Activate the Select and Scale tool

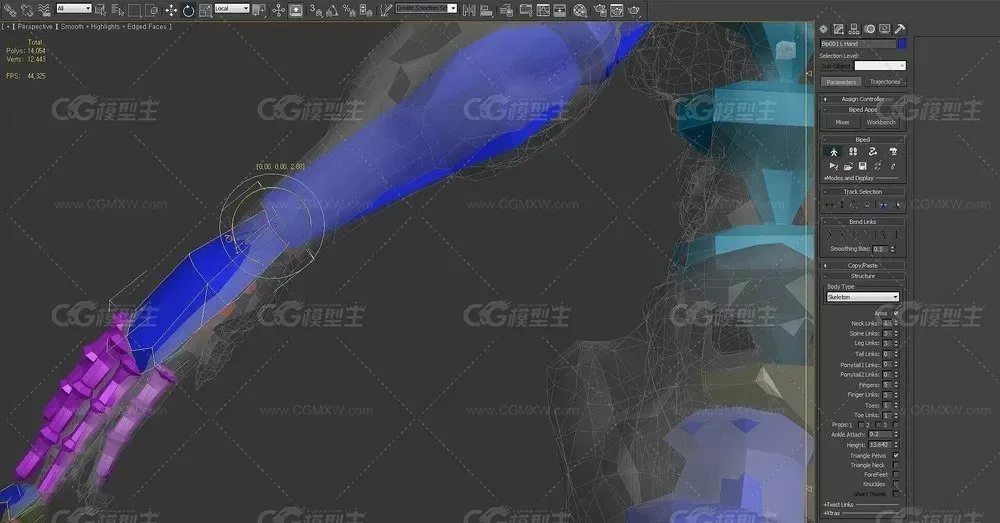(x=205, y=10)
